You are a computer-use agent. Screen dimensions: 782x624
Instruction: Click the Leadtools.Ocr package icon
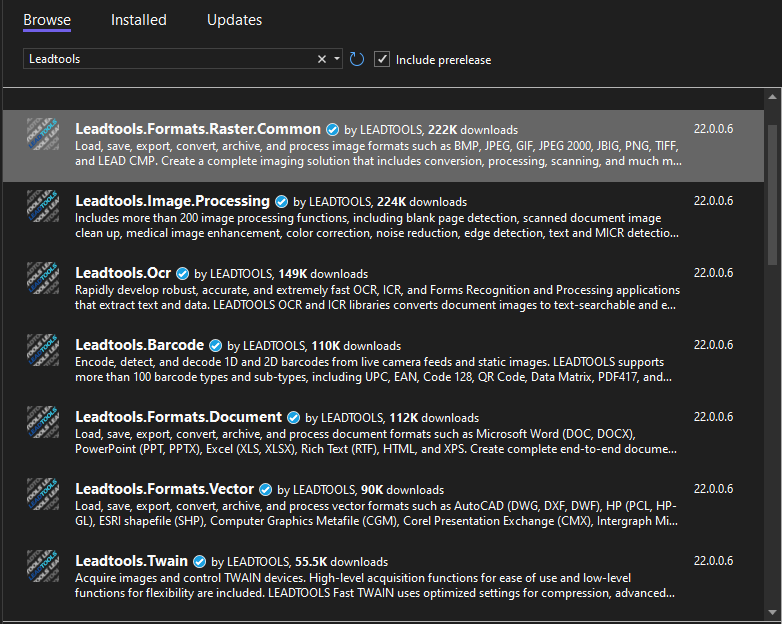(43, 278)
